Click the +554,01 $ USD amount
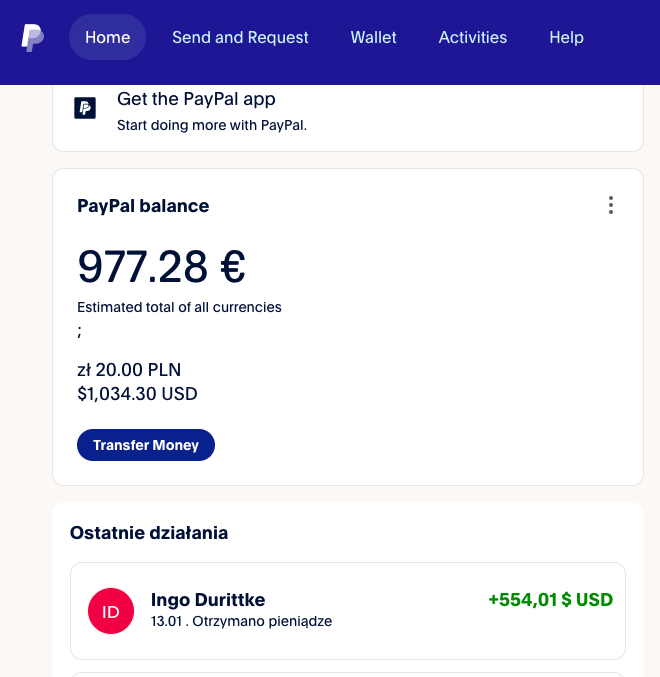Image resolution: width=660 pixels, height=677 pixels. [550, 600]
